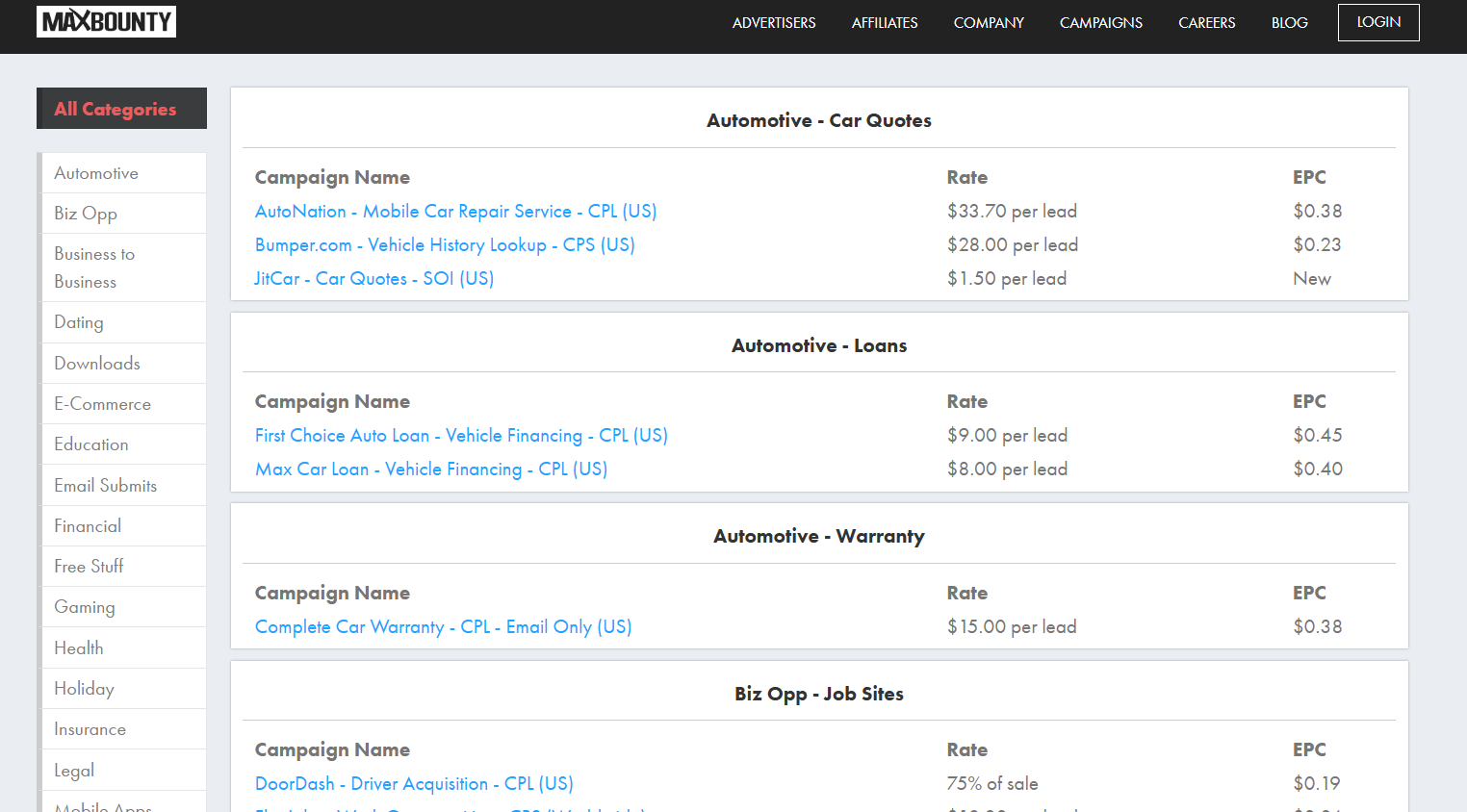Open the Affiliates menu item
The height and width of the screenshot is (812, 1467).
pyautogui.click(x=884, y=22)
